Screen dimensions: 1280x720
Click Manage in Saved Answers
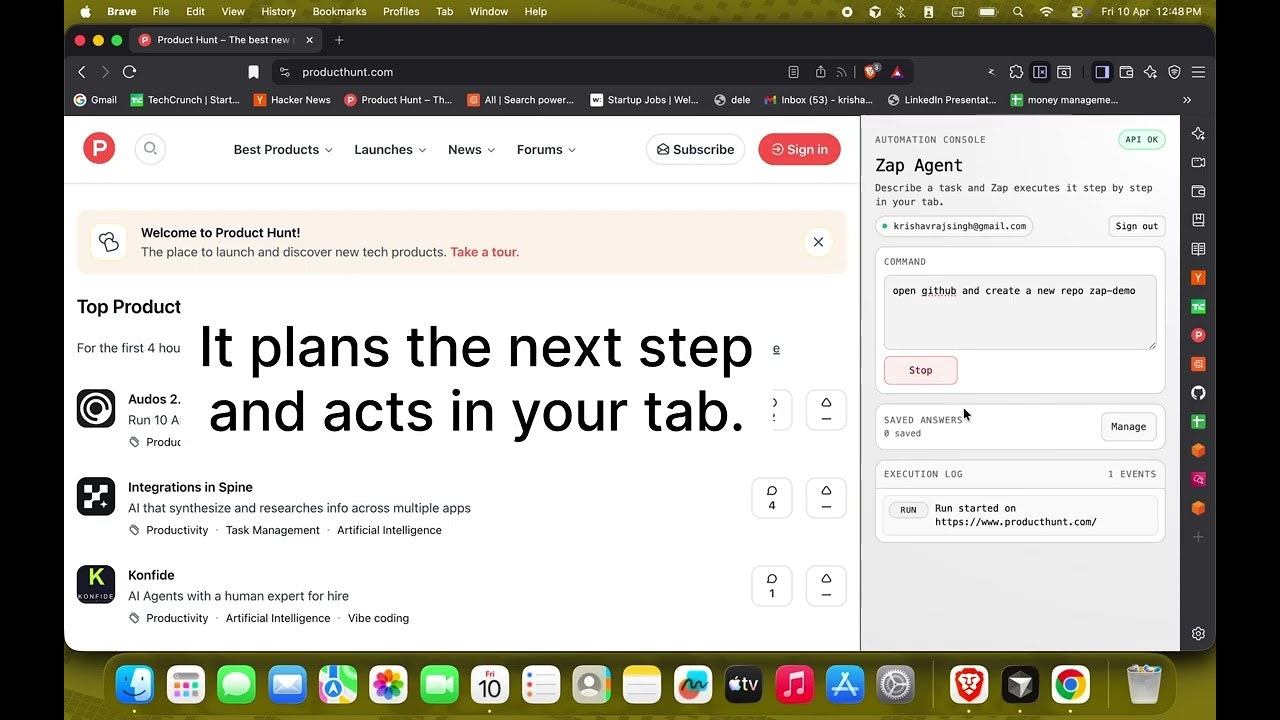(x=1128, y=426)
